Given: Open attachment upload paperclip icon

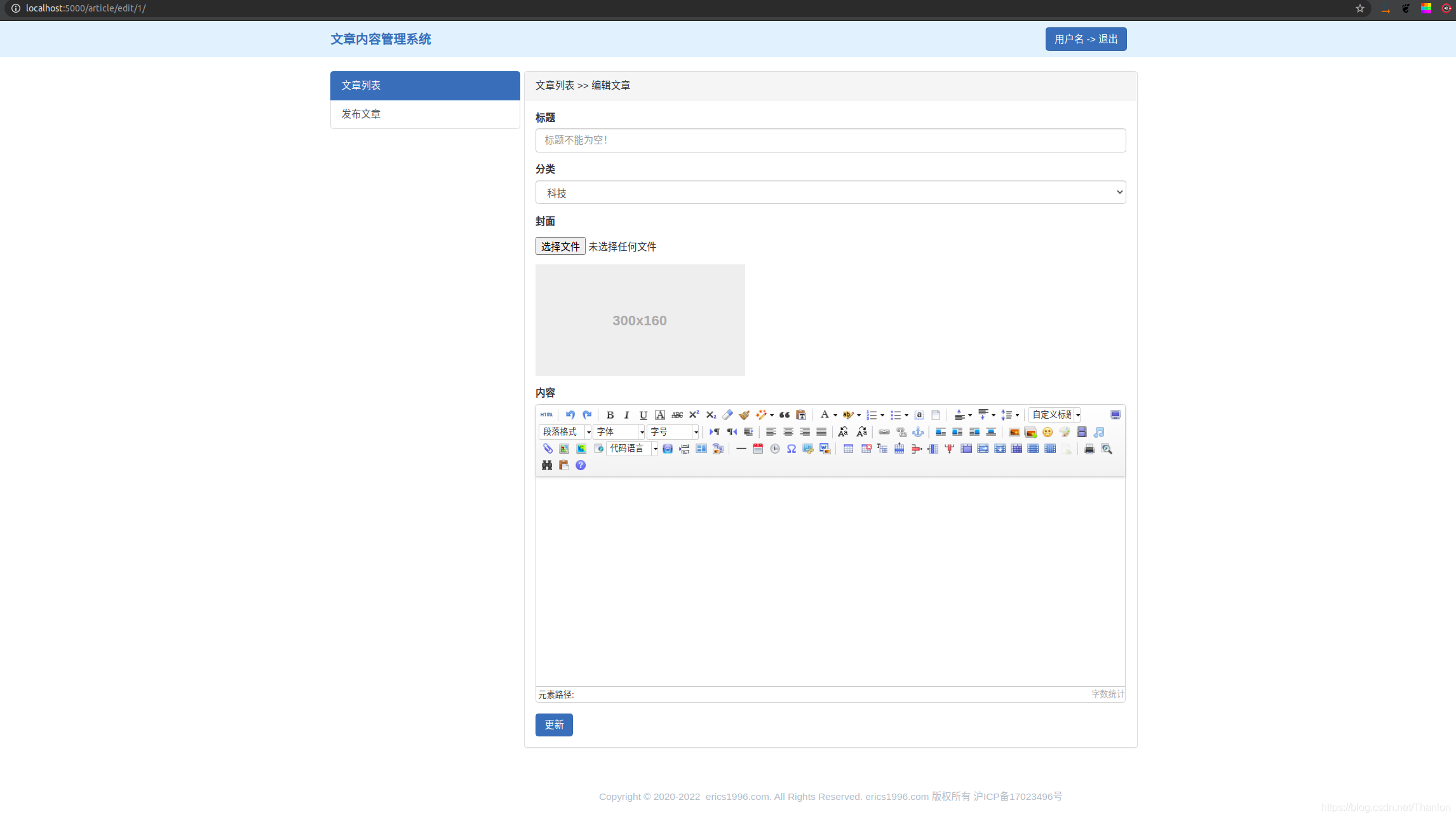Looking at the screenshot, I should pos(548,449).
